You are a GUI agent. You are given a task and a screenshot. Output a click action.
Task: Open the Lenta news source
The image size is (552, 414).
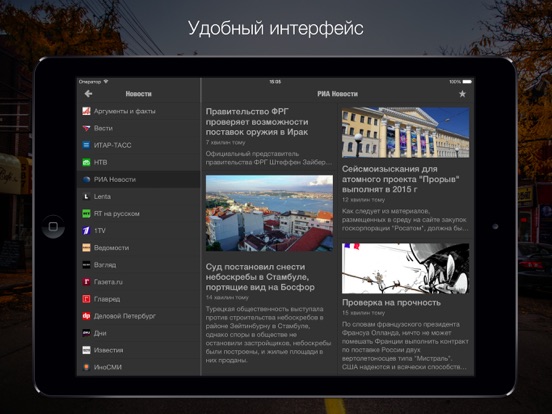click(x=139, y=196)
